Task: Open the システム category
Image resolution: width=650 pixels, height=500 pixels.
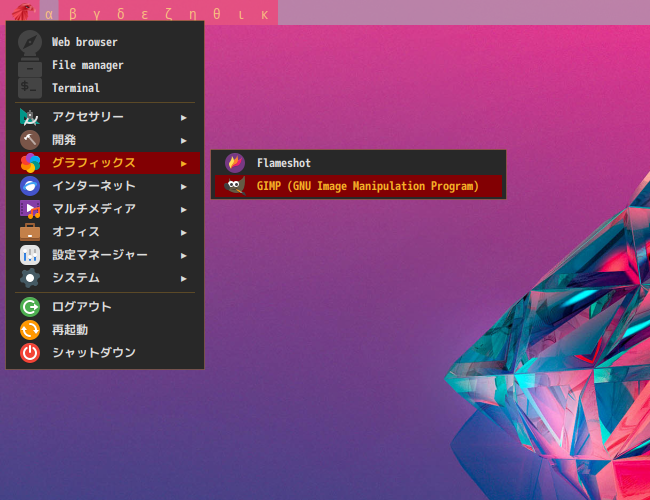Action: [105, 278]
